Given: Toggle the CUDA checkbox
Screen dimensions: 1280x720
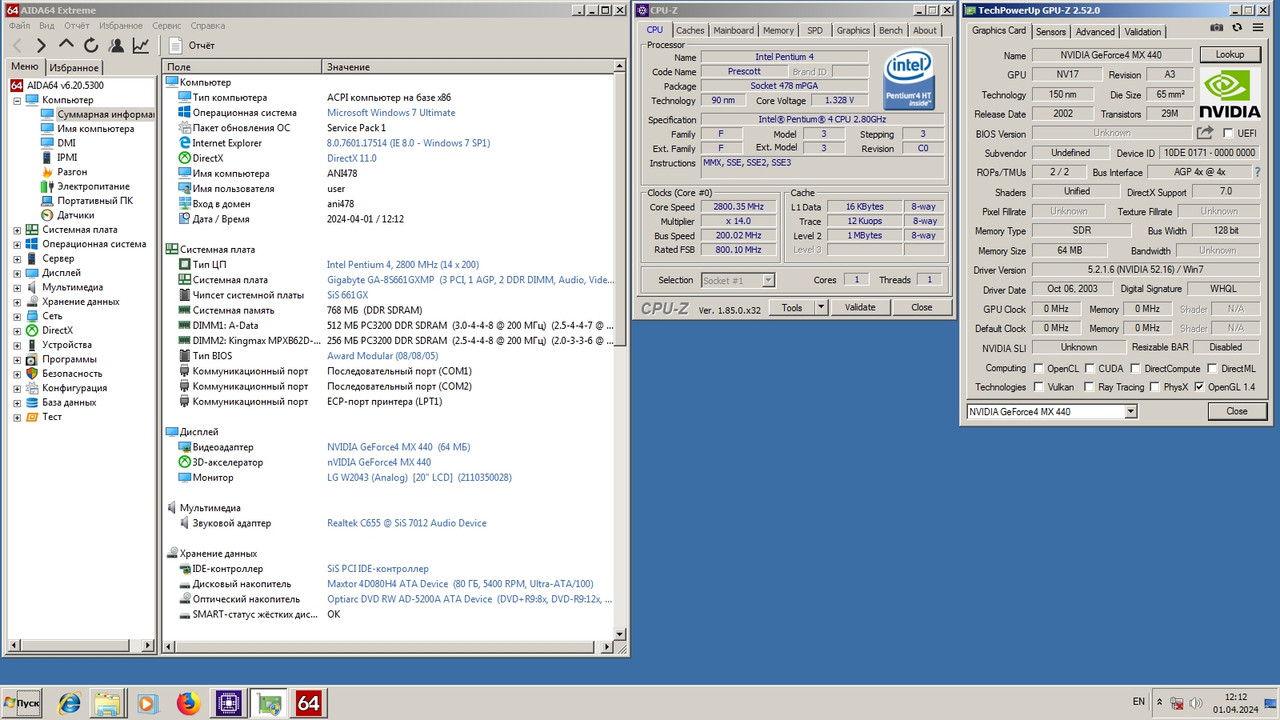Looking at the screenshot, I should click(x=1089, y=369).
